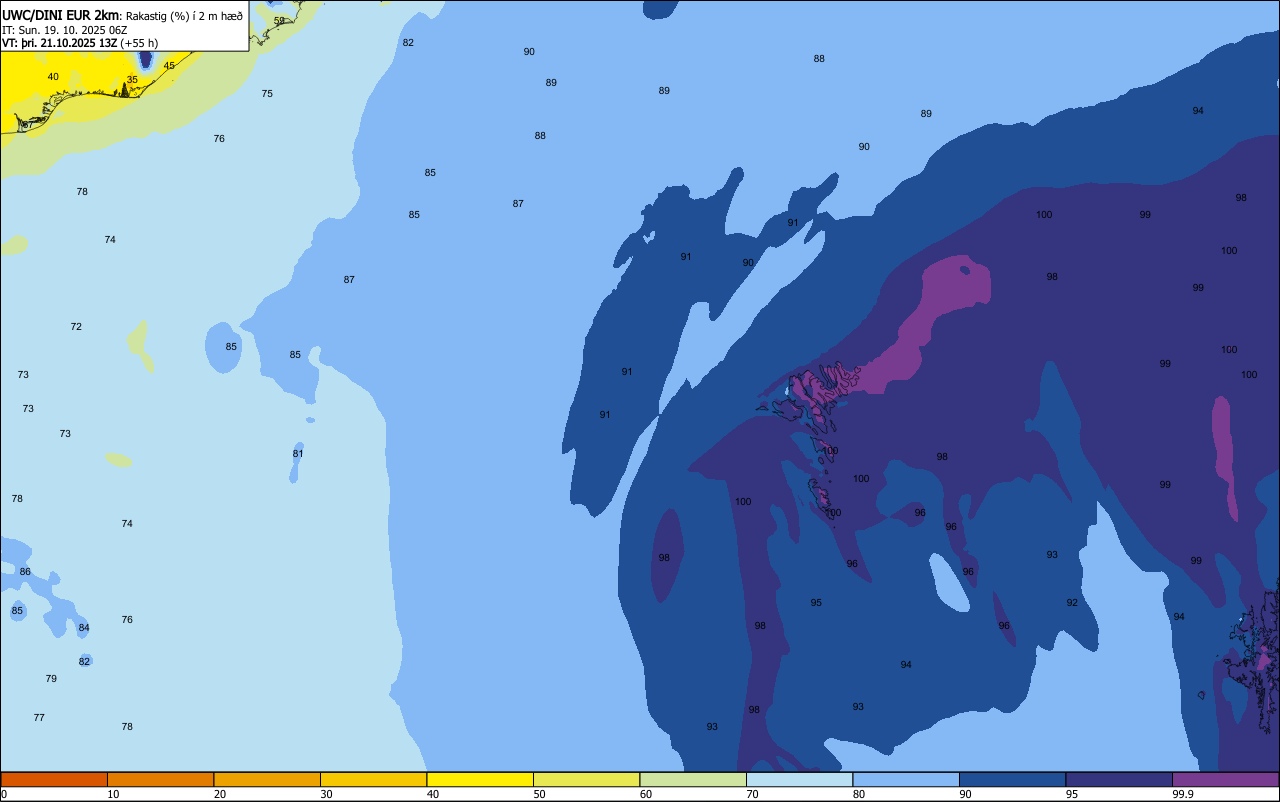
Task: Click the humidity value '86' on the map
Action: pyautogui.click(x=25, y=572)
